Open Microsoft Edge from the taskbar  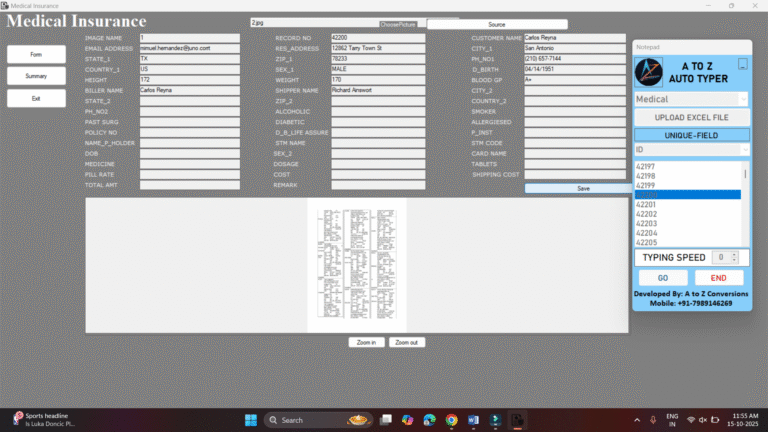[x=430, y=420]
